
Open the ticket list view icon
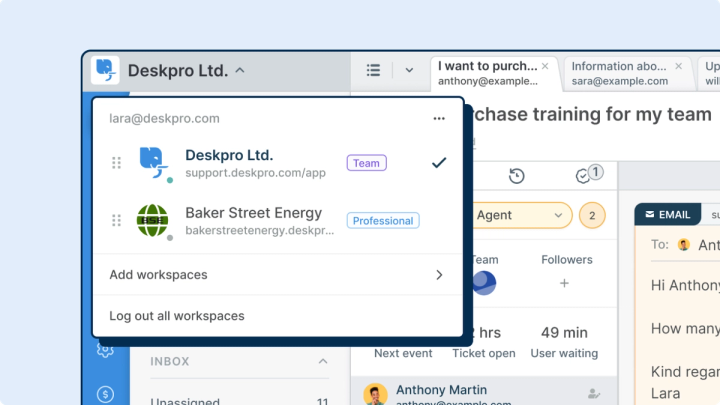tap(373, 70)
